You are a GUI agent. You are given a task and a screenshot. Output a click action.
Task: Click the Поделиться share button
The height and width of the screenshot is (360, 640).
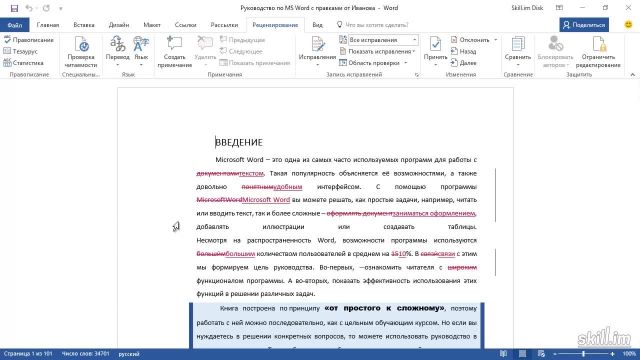tap(584, 25)
